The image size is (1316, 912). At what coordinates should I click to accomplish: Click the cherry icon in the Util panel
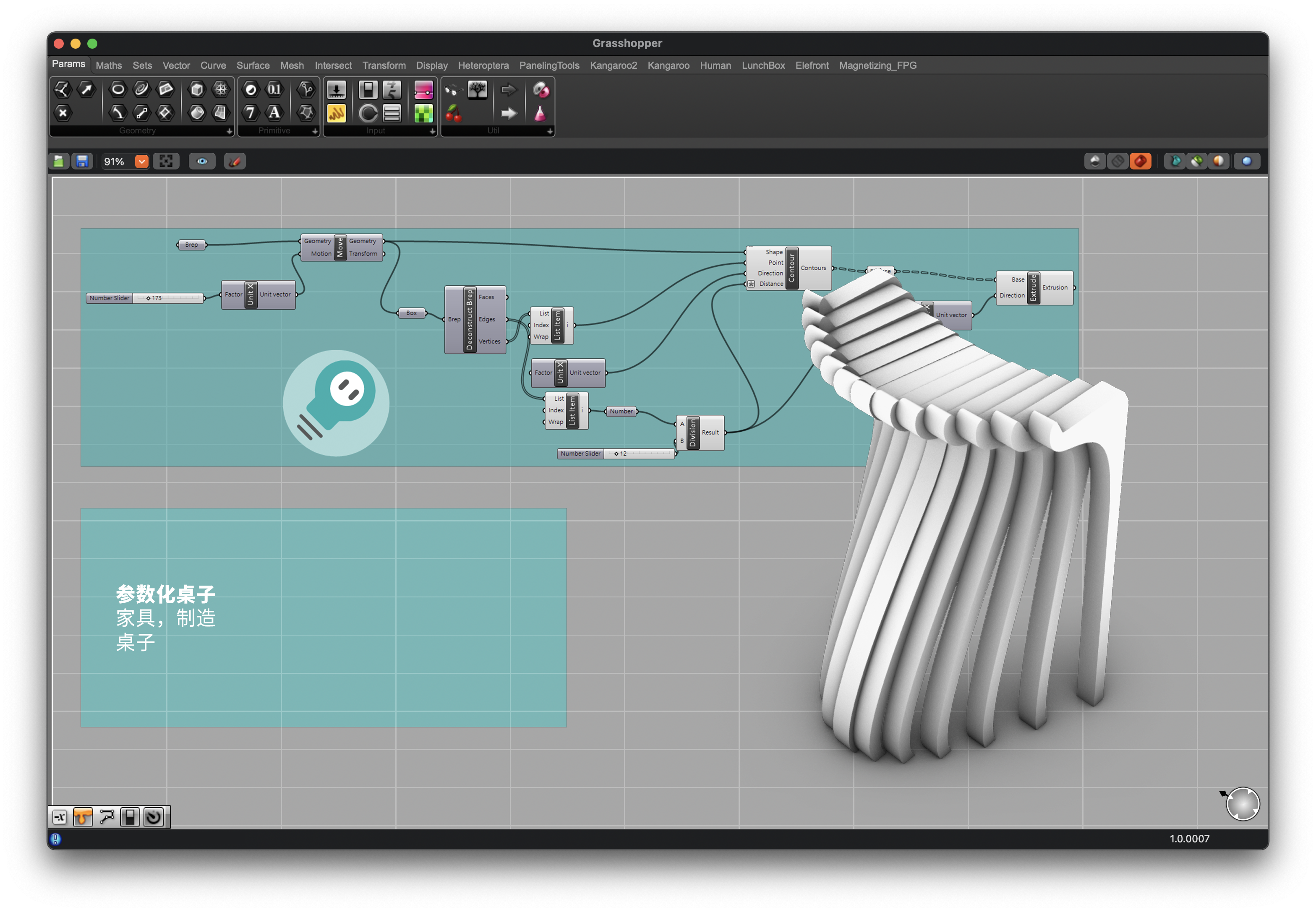(x=453, y=113)
